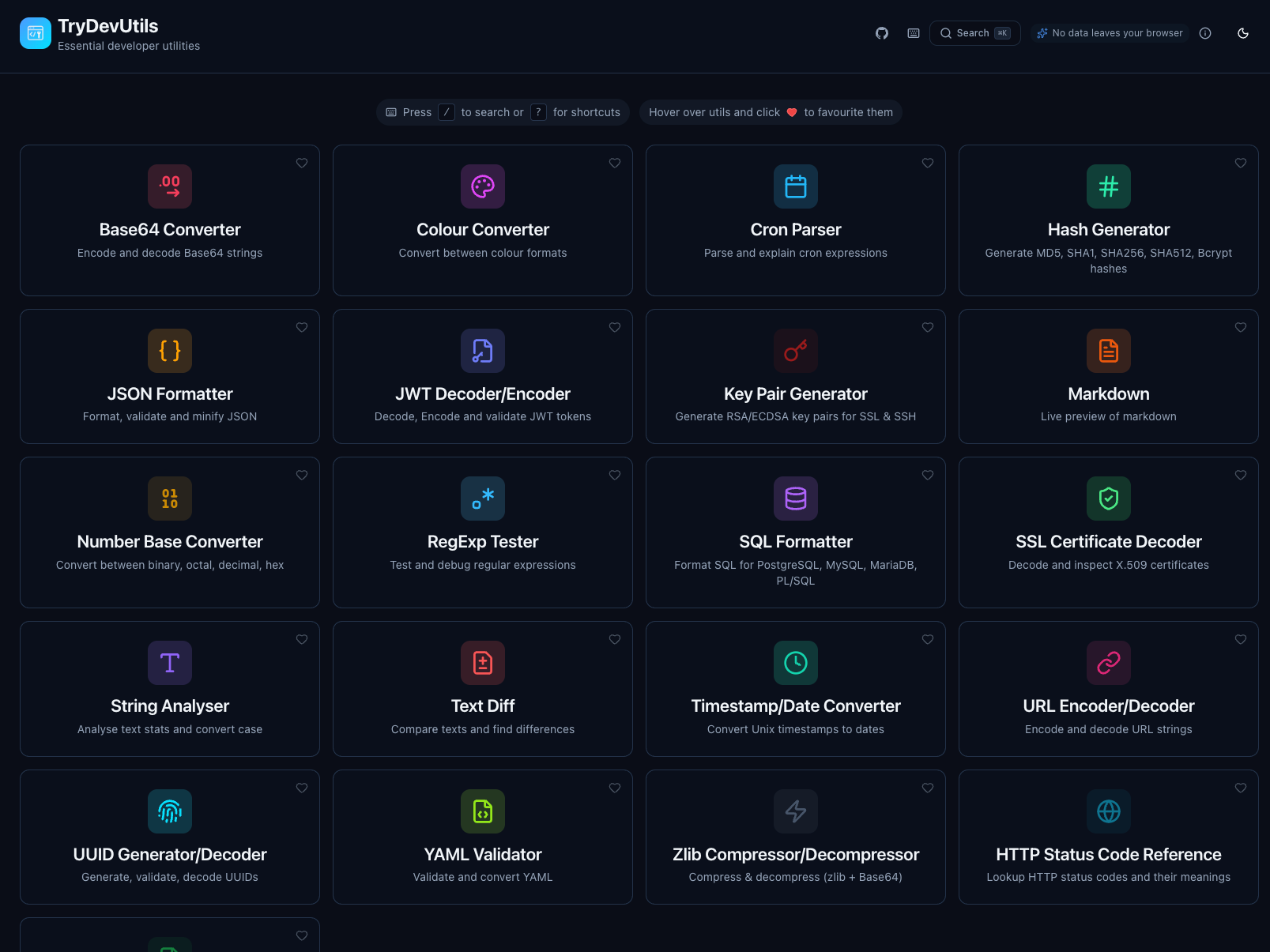Favourite the Text Diff card
This screenshot has height=952, width=1270.
point(615,639)
